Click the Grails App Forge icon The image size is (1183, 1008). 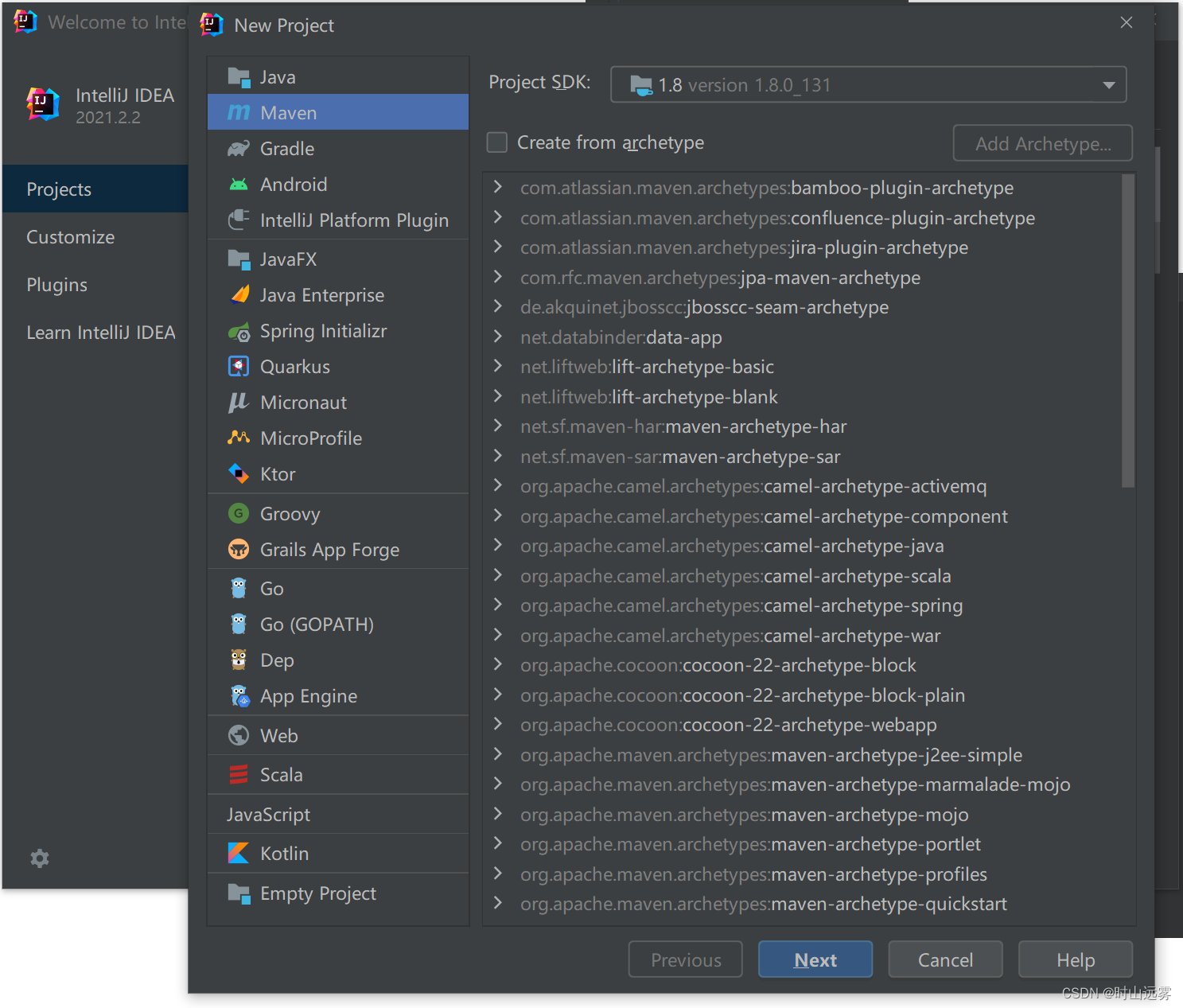click(239, 550)
